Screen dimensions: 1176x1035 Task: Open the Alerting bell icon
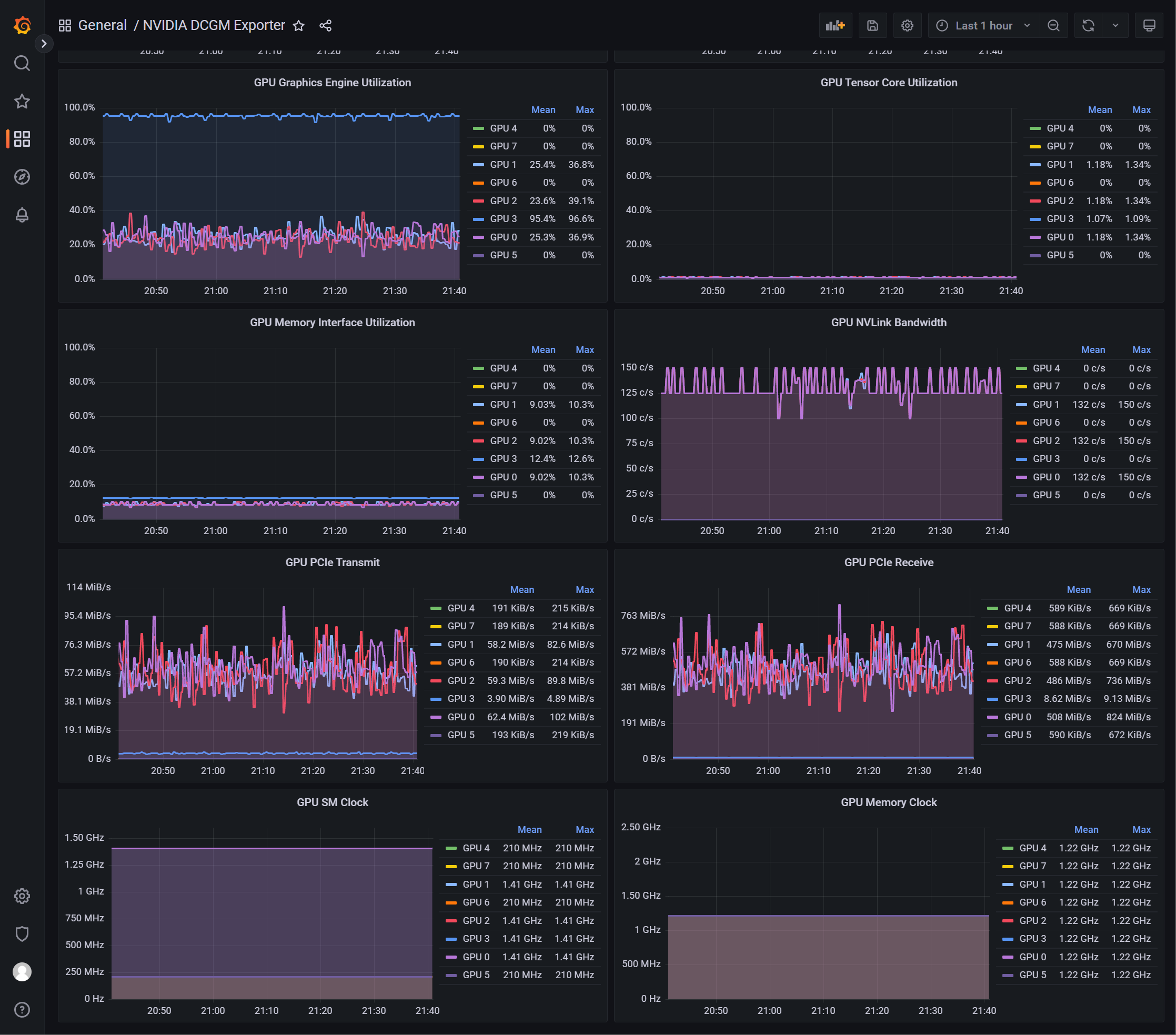tap(22, 215)
